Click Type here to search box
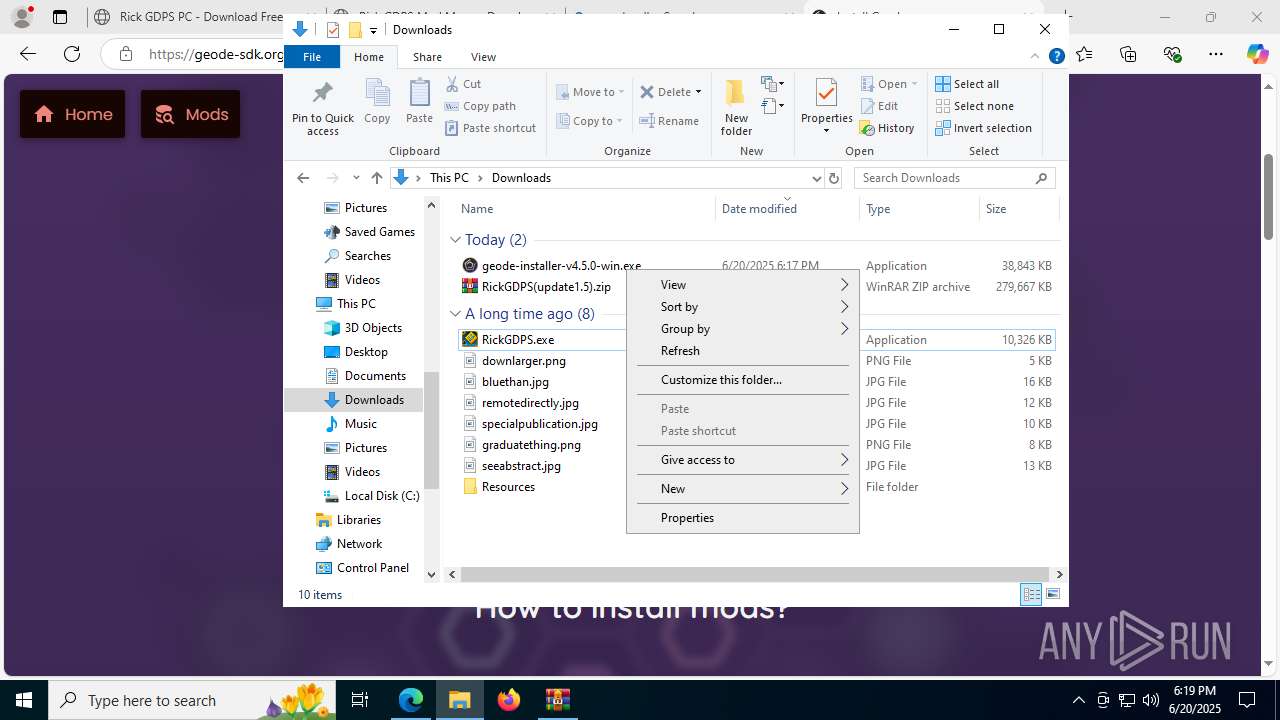This screenshot has width=1280, height=720. coord(193,700)
